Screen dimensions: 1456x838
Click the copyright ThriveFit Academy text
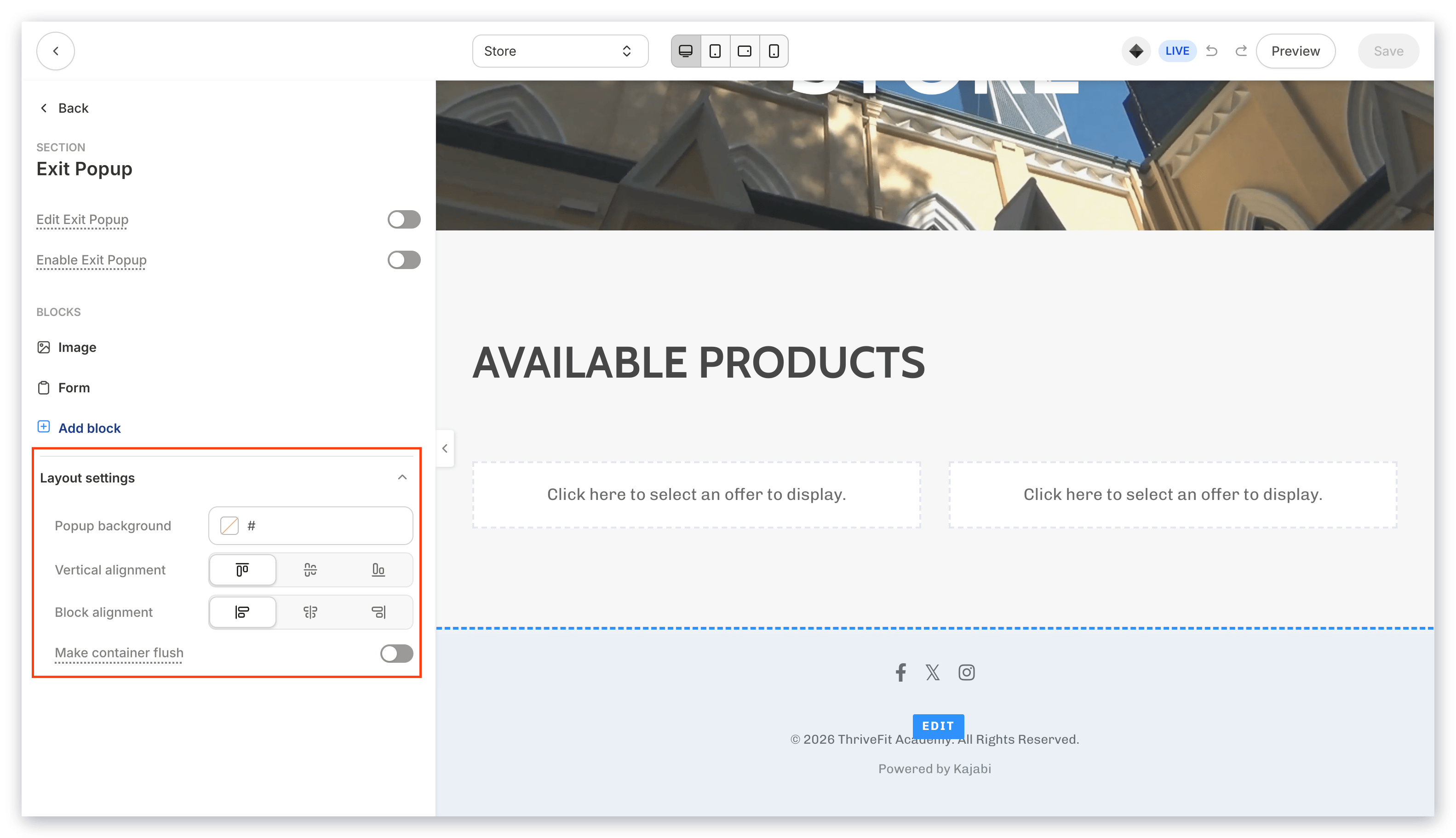(934, 739)
